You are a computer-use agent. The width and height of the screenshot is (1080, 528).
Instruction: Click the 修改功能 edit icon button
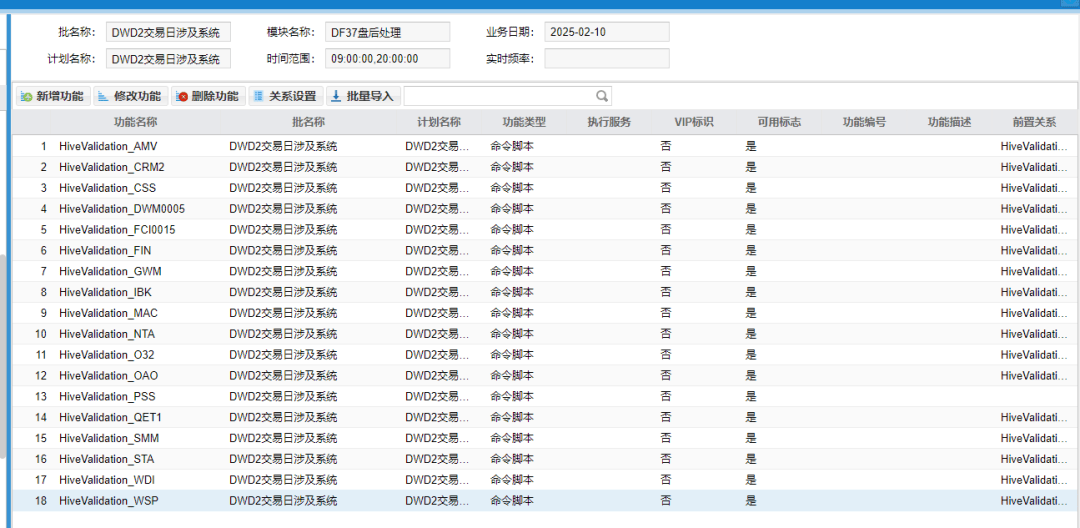tap(130, 96)
